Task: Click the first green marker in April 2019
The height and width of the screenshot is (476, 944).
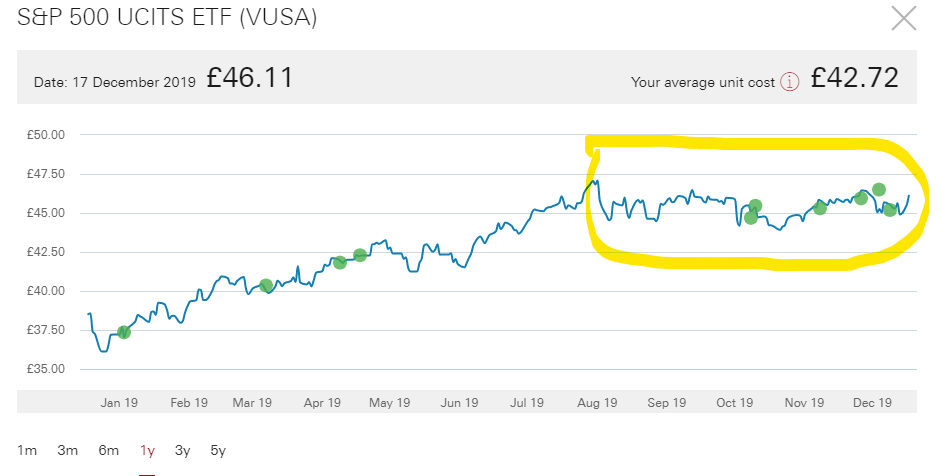Action: 340,262
